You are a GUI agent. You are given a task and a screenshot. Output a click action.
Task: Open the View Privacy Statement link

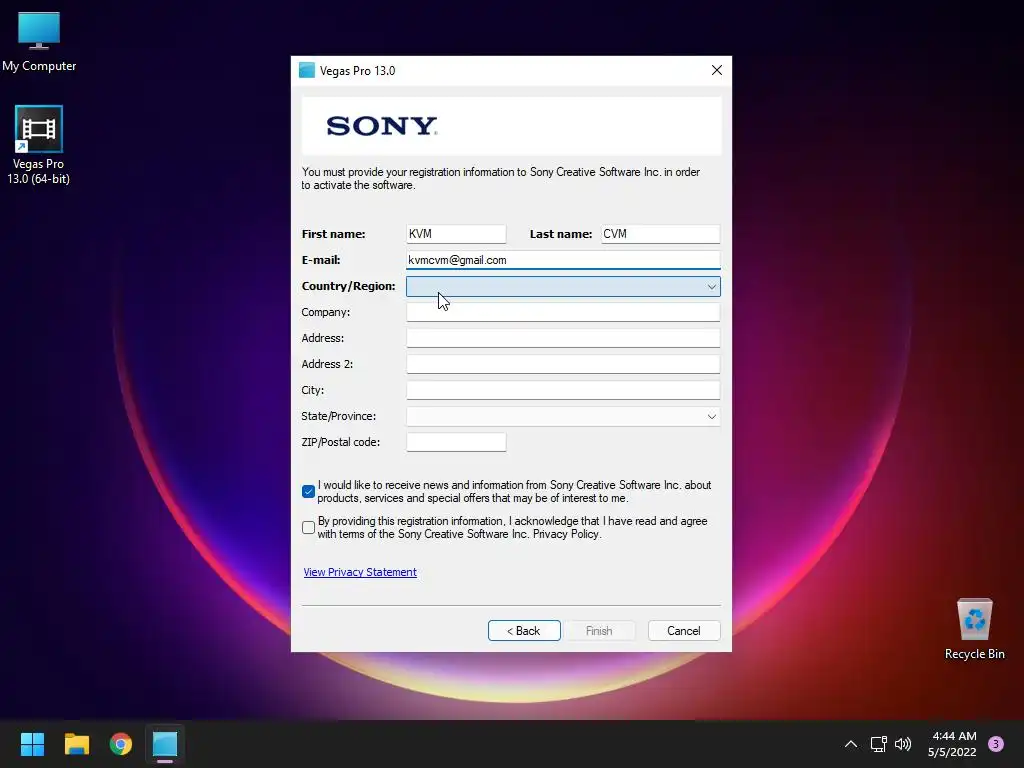pos(360,572)
